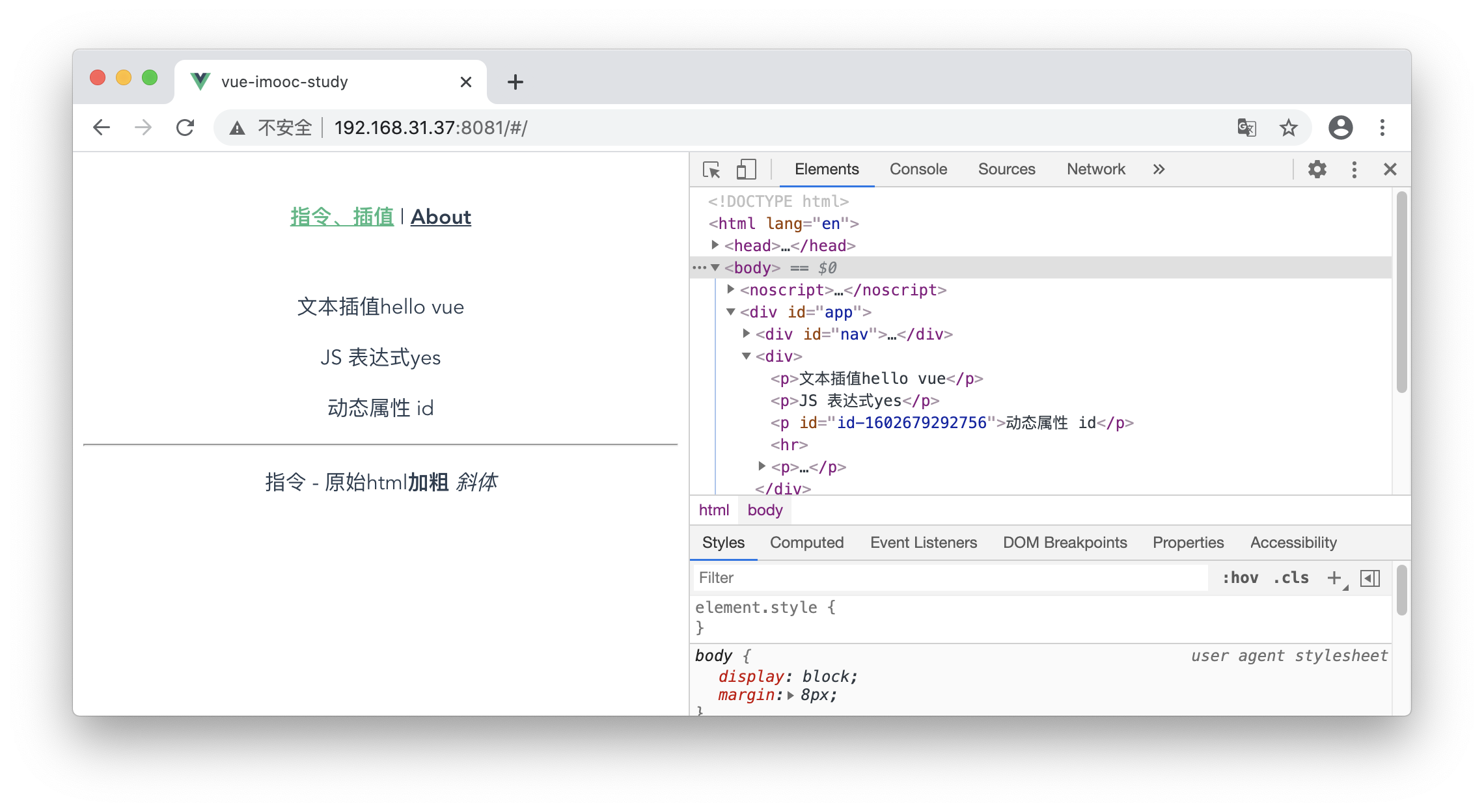1484x812 pixels.
Task: Open the About link on the page
Action: pyautogui.click(x=441, y=217)
